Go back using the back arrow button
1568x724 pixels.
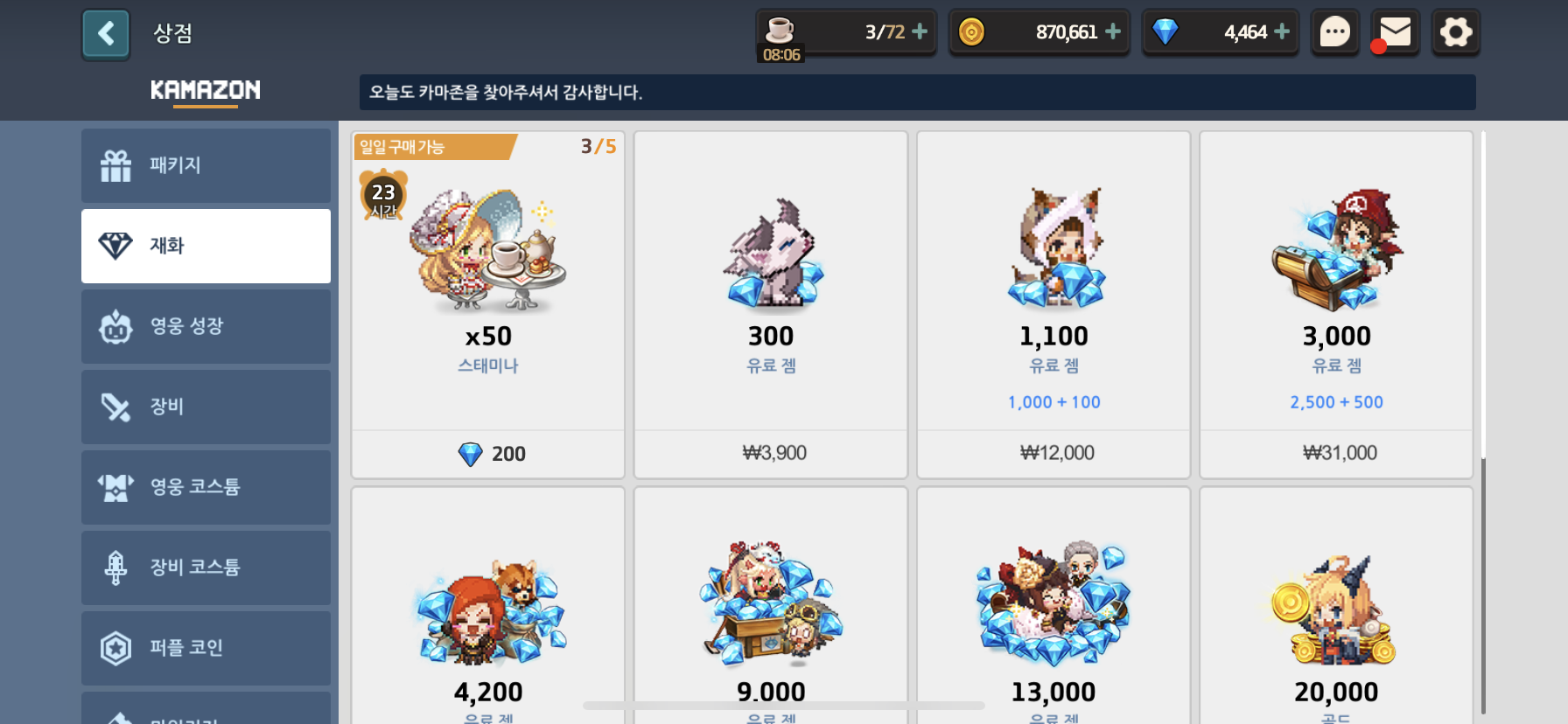tap(106, 34)
